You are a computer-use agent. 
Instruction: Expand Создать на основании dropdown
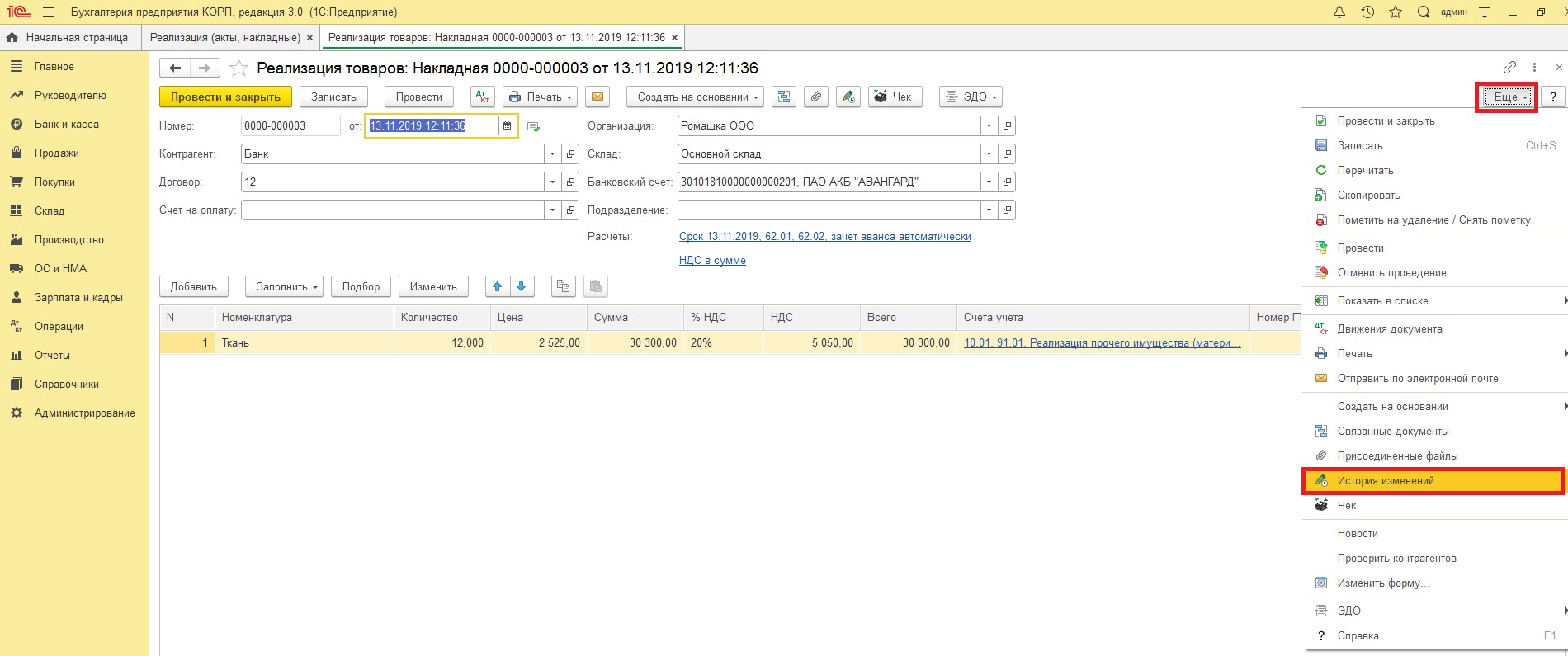click(x=695, y=97)
